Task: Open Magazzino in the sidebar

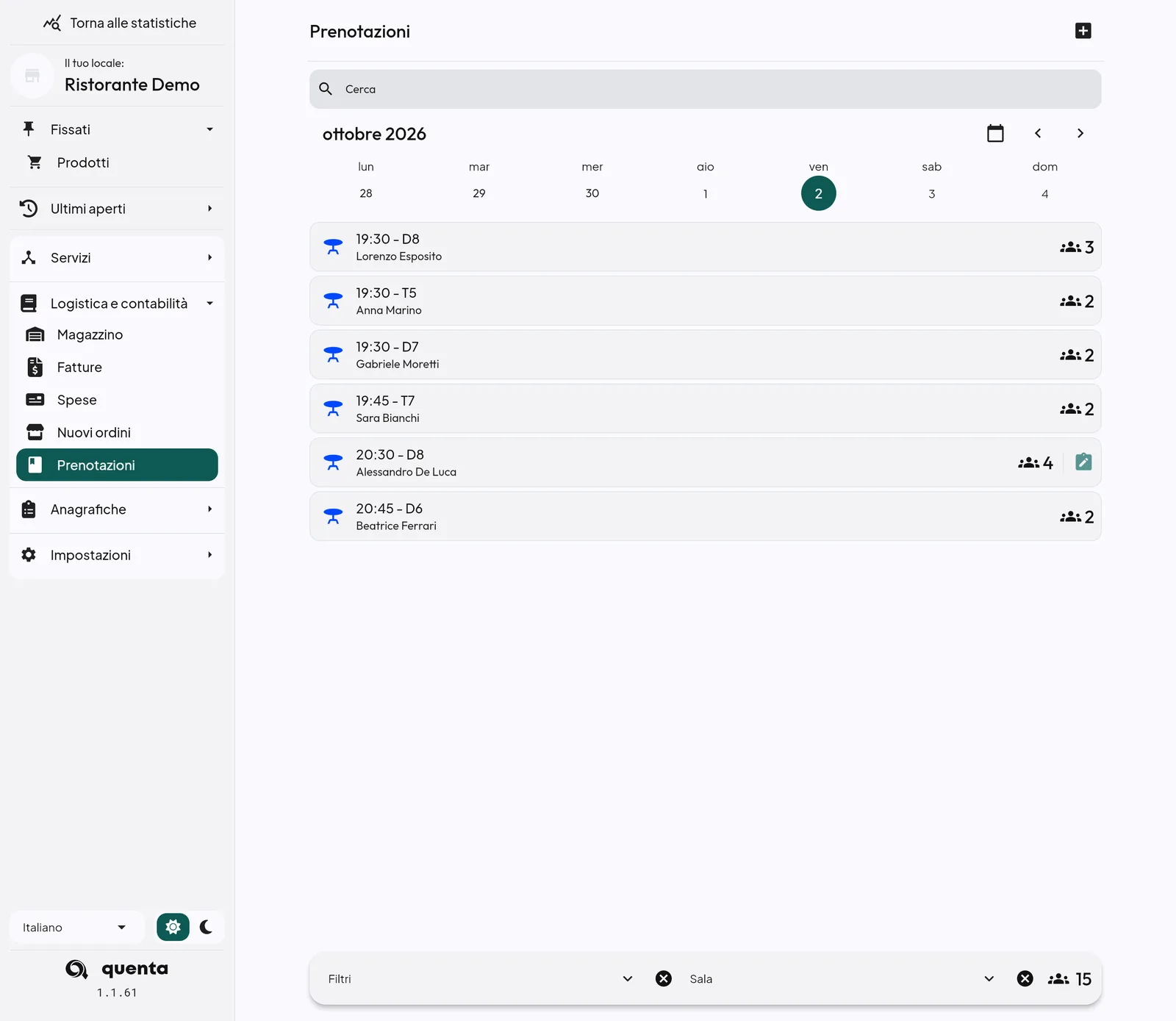Action: [x=117, y=334]
